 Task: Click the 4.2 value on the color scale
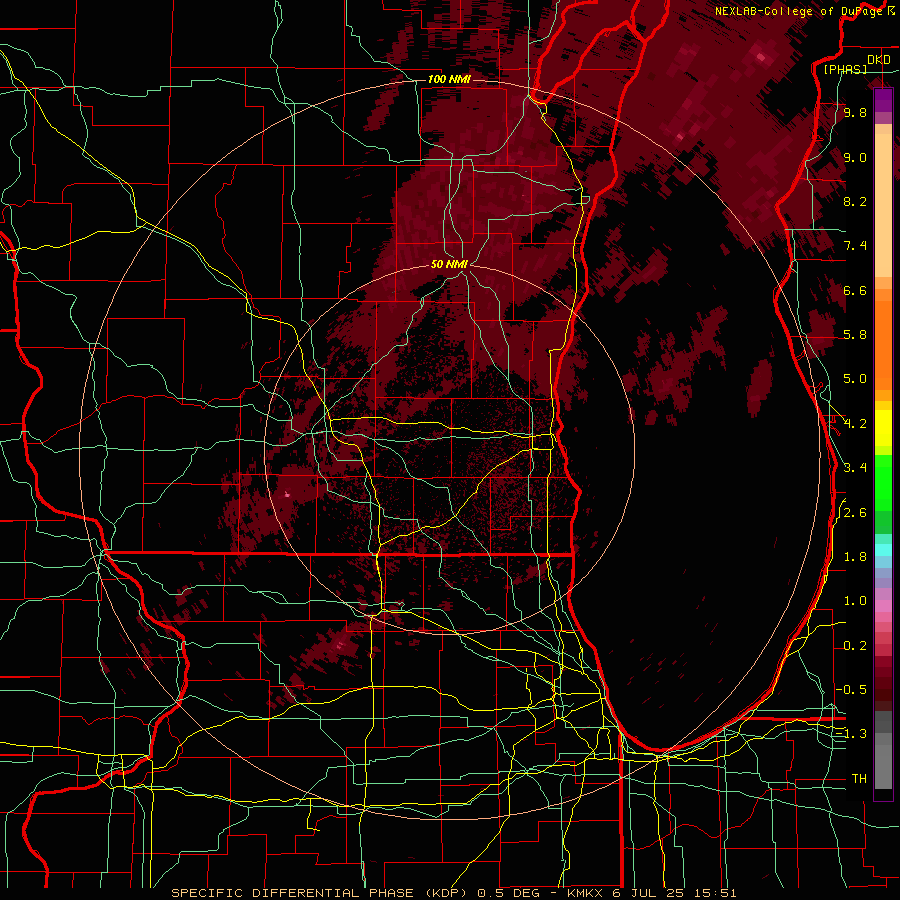pyautogui.click(x=855, y=424)
